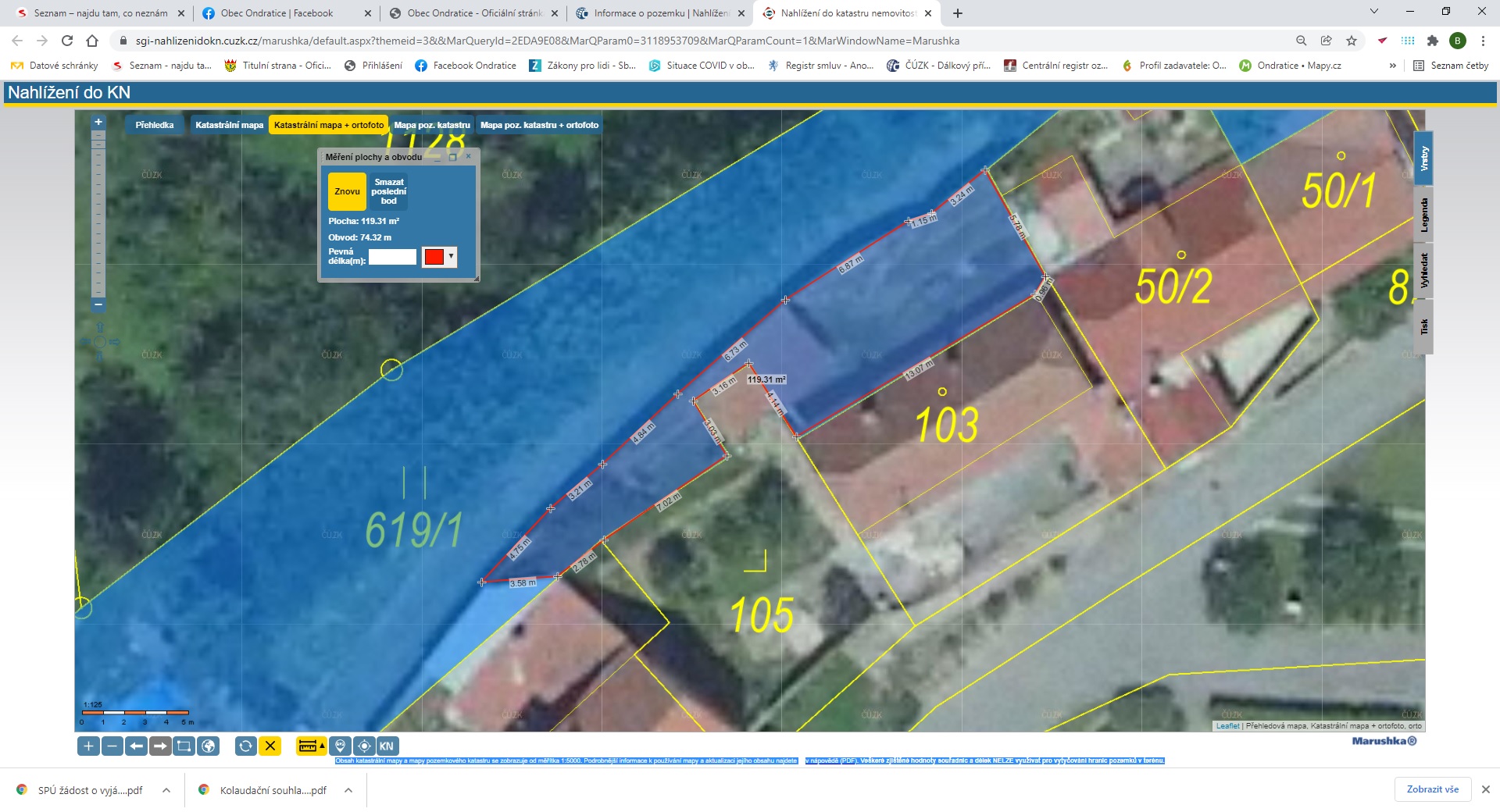Open the Vrstvy side panel tab
Screen dimensions: 1500x812
tap(1423, 158)
